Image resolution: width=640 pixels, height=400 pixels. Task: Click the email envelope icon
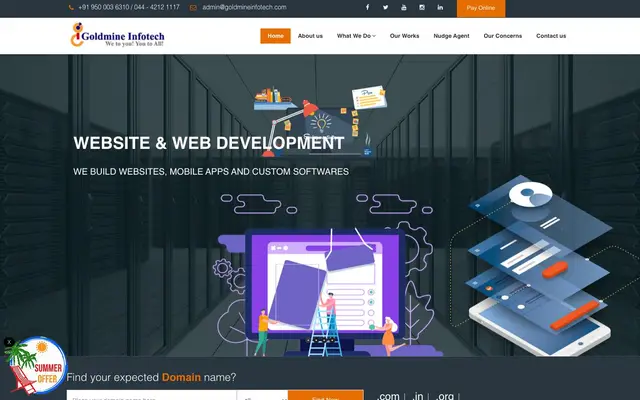click(x=193, y=7)
